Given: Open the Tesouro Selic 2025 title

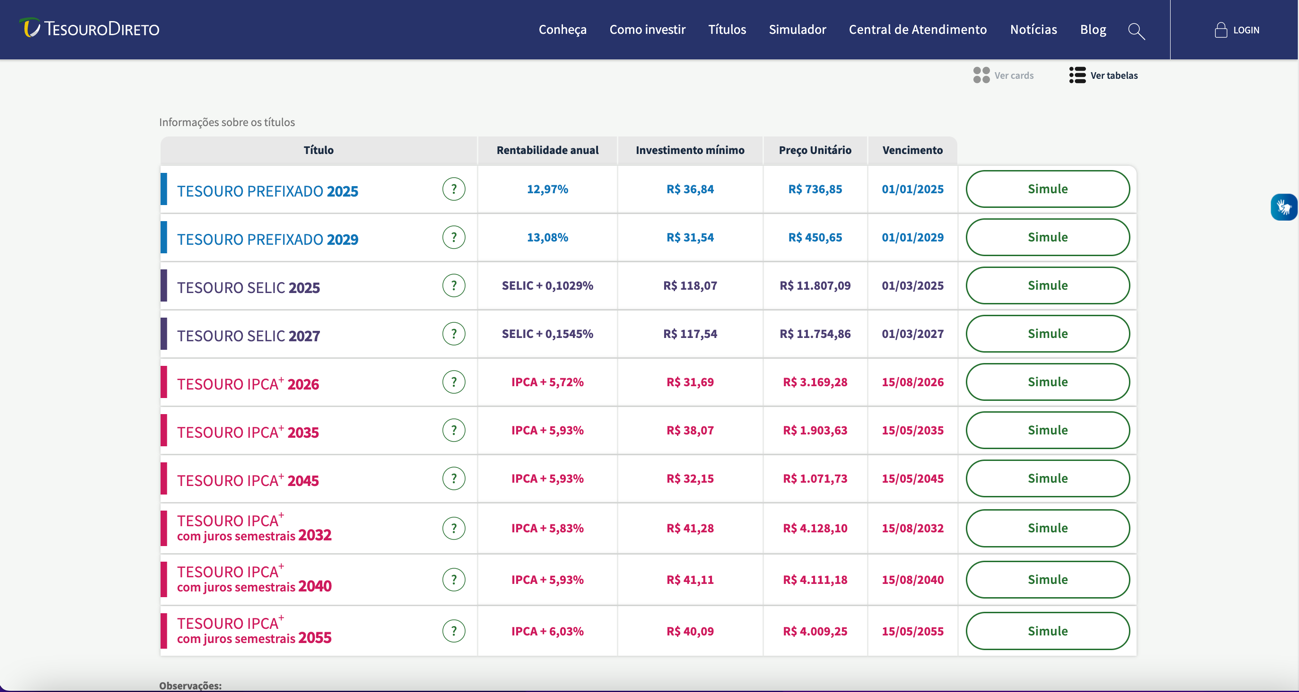Looking at the screenshot, I should pos(248,287).
